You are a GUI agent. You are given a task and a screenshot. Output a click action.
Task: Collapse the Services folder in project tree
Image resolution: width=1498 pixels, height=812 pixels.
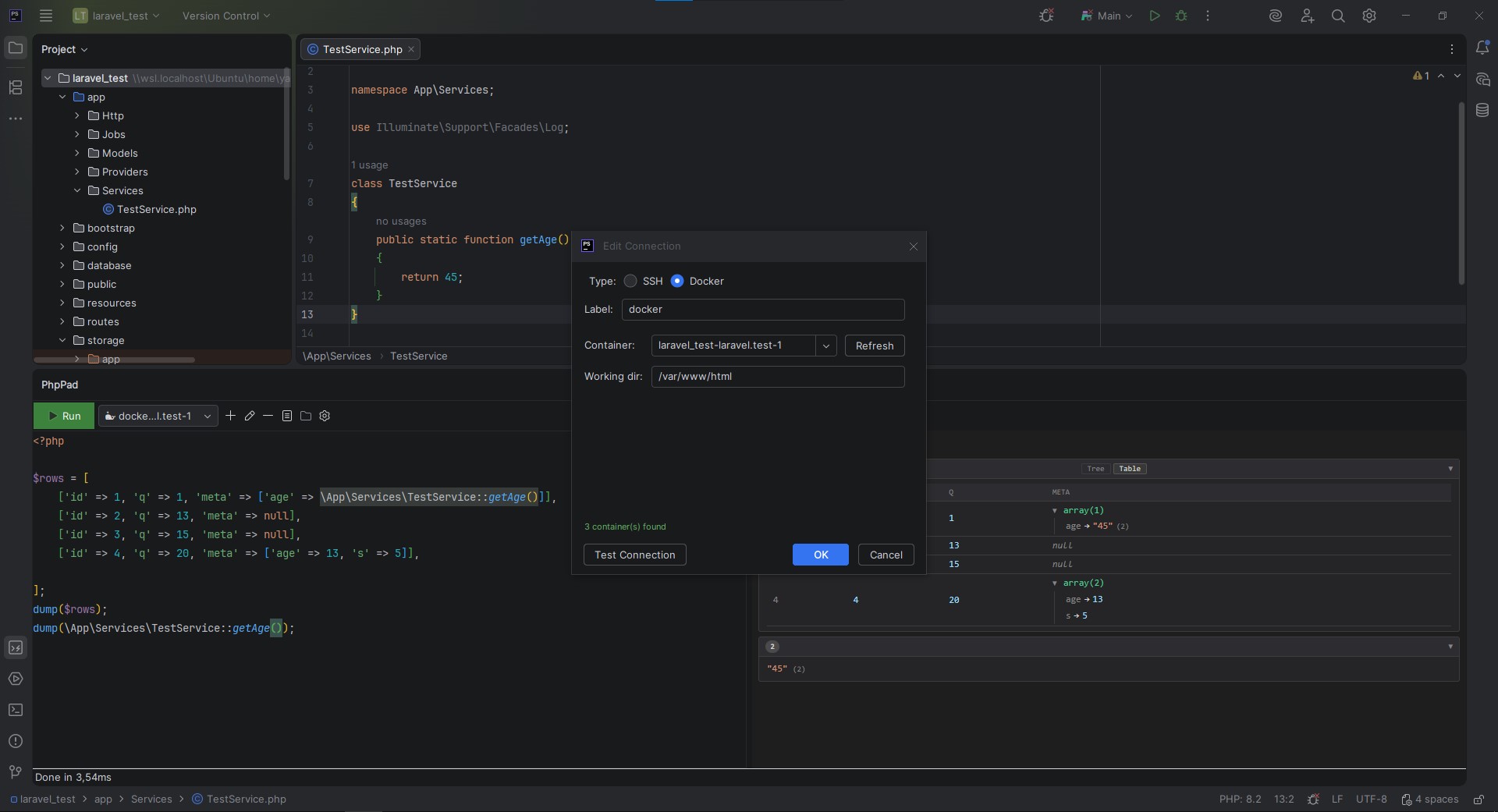pos(77,190)
